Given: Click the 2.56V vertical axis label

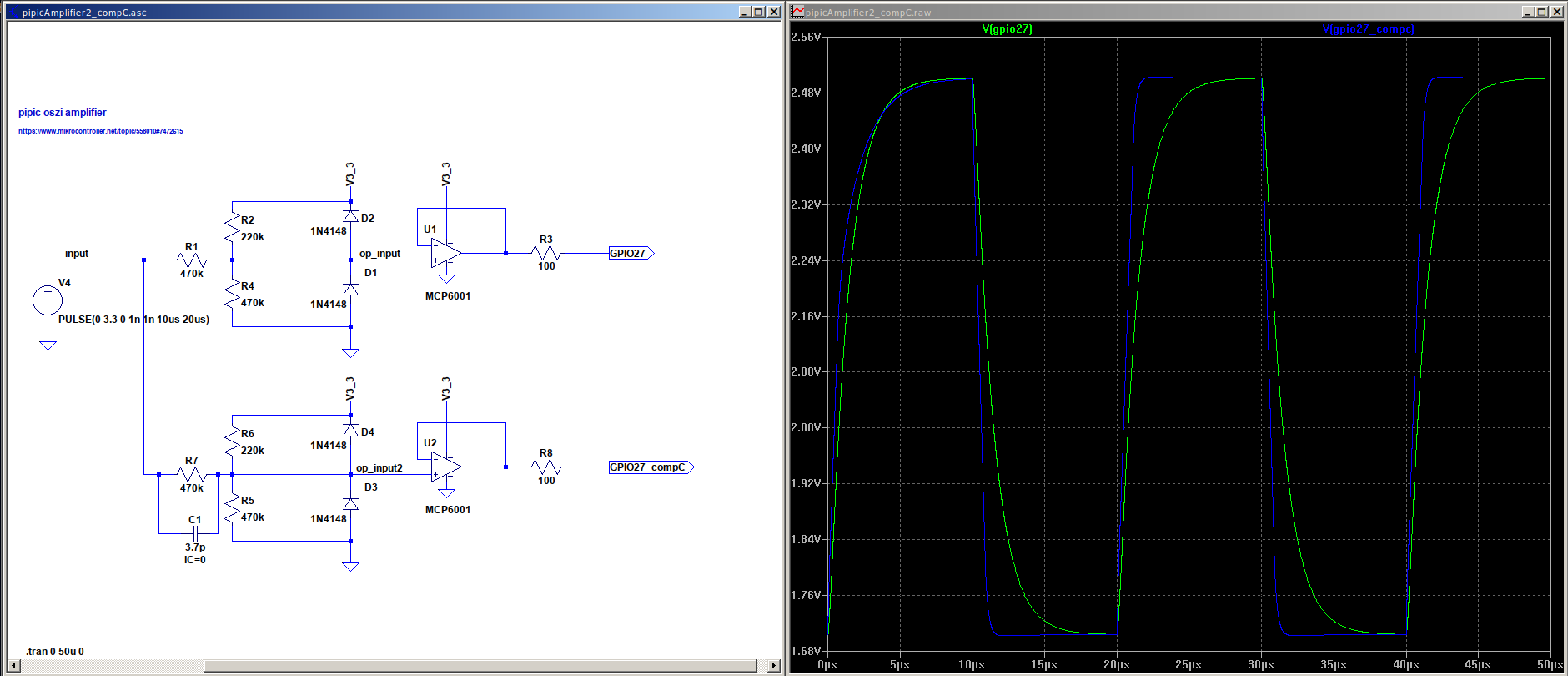Looking at the screenshot, I should point(806,37).
